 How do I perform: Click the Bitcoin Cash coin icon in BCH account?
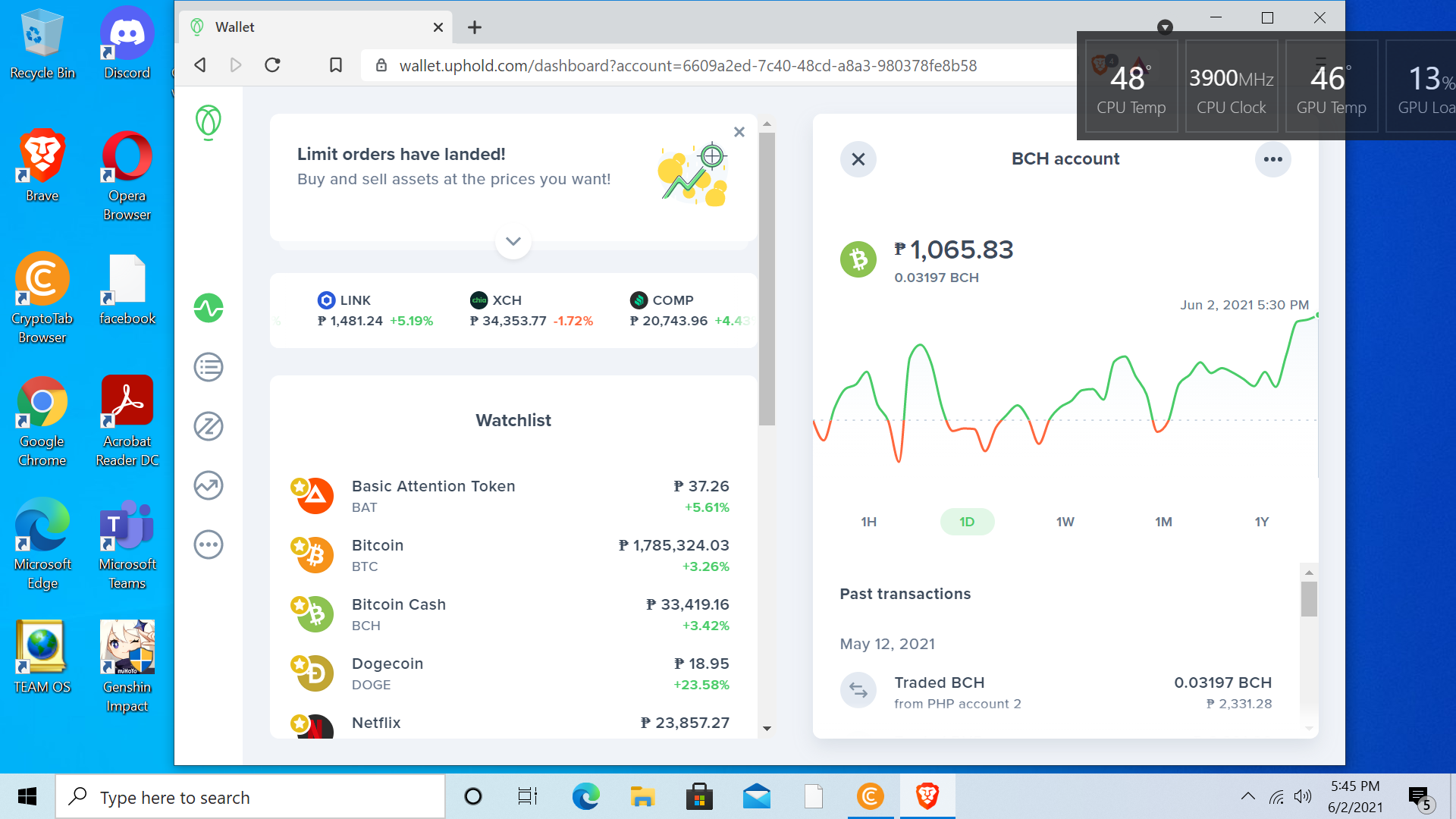point(858,259)
